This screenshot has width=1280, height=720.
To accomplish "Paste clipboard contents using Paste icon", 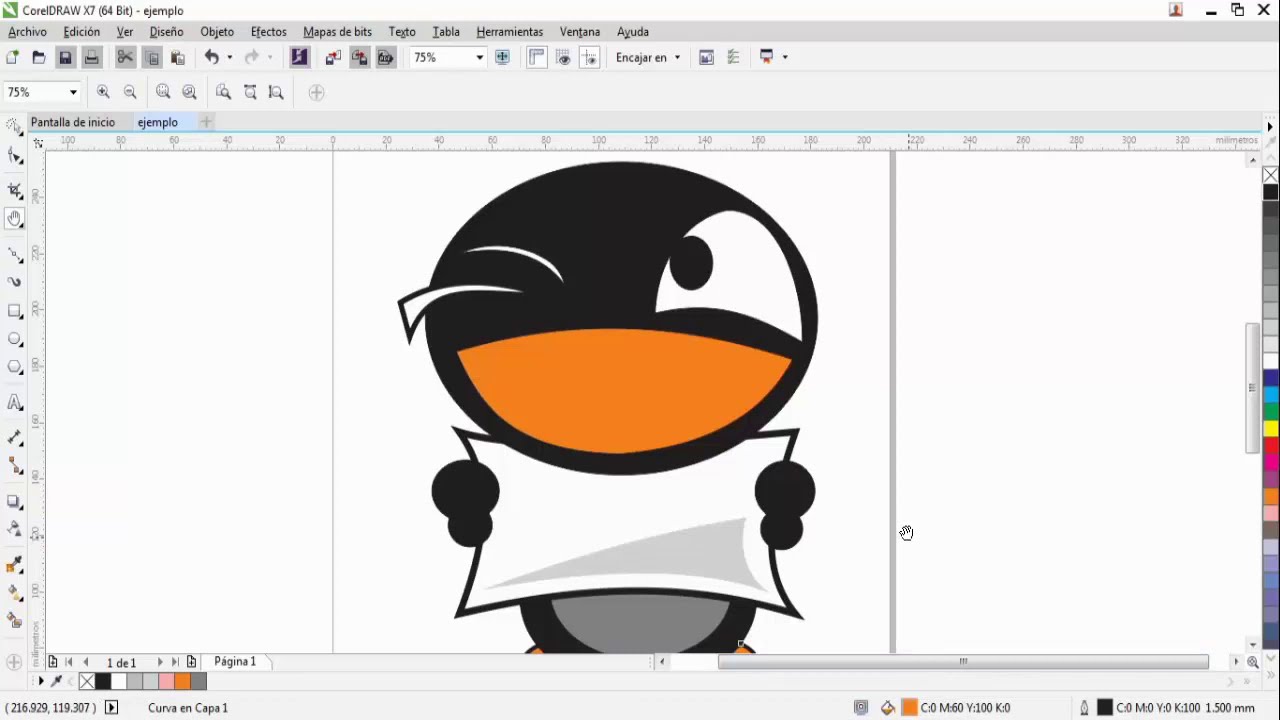I will click(178, 57).
